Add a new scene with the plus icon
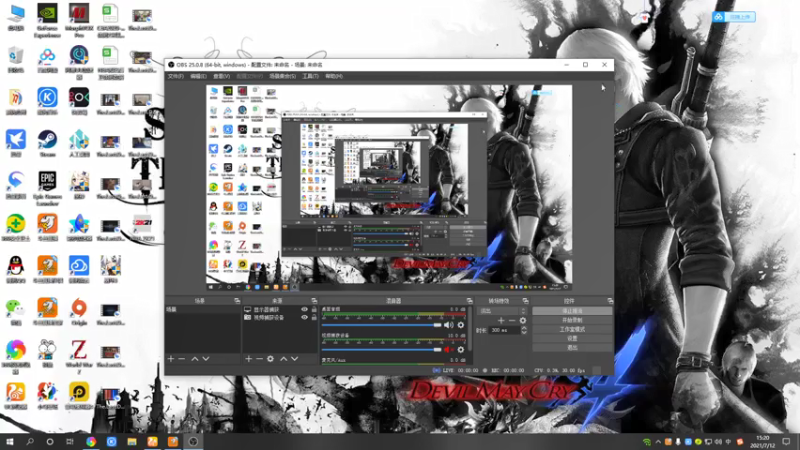 coord(171,359)
